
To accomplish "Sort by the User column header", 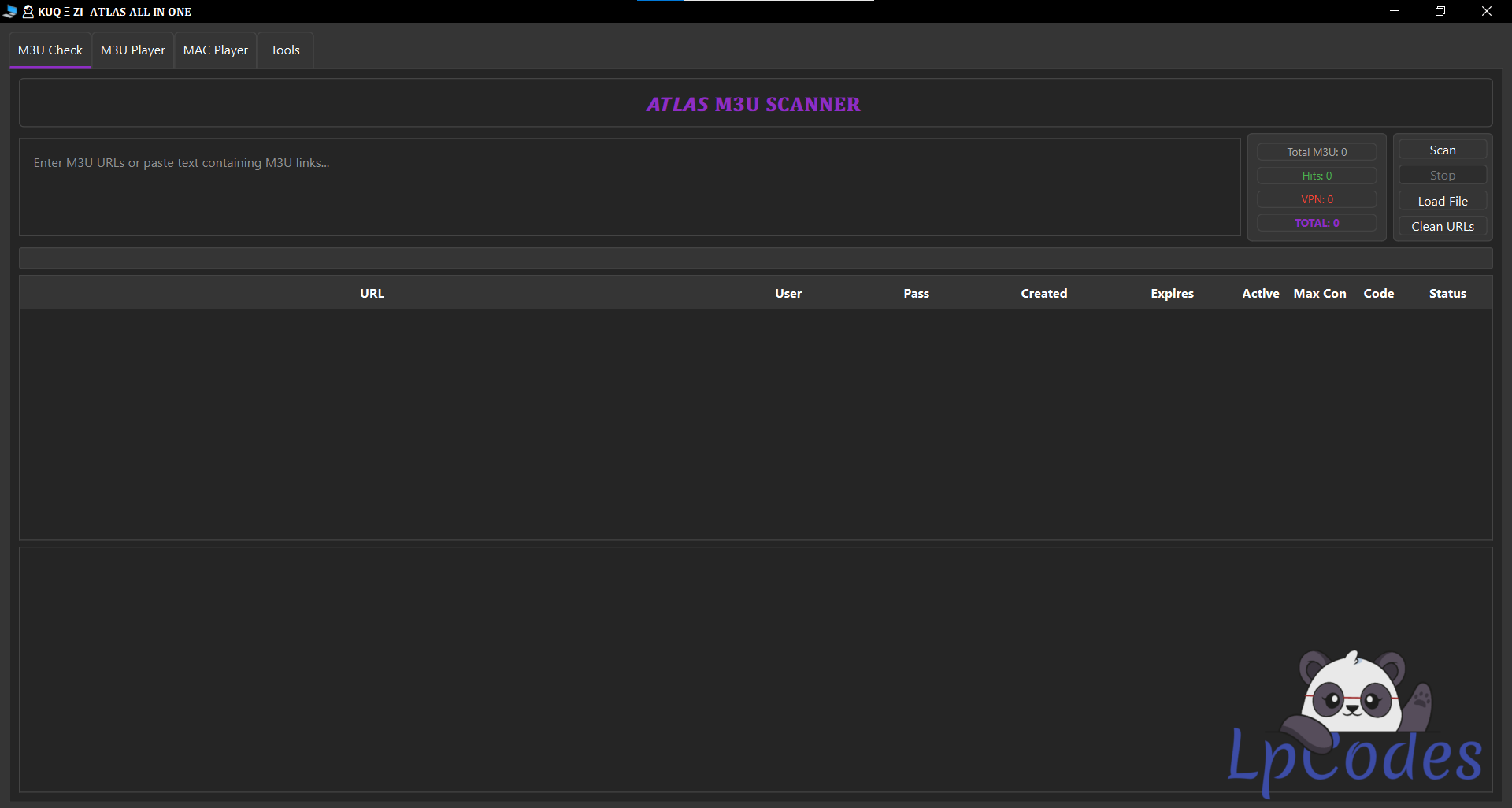I will pyautogui.click(x=787, y=294).
